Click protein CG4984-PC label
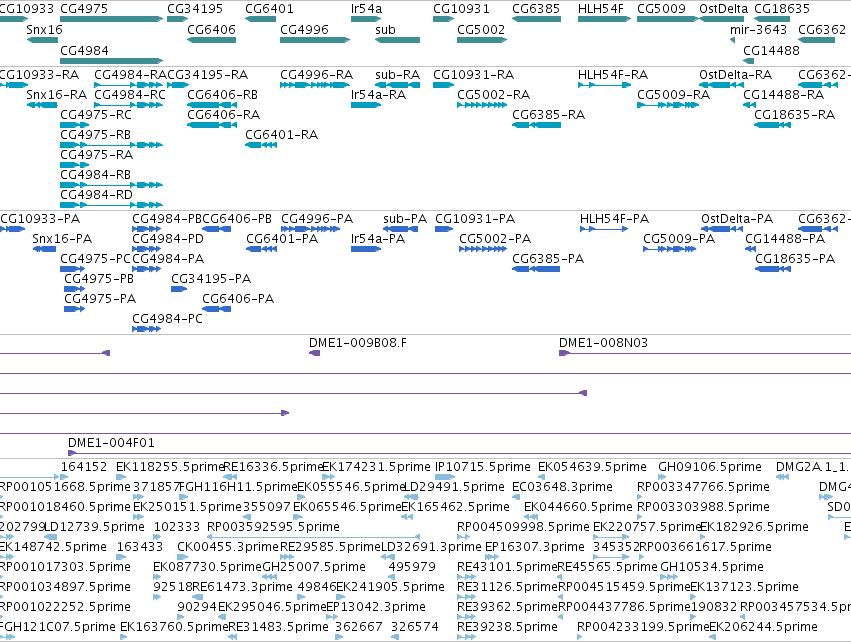This screenshot has height=642, width=851. (x=168, y=319)
